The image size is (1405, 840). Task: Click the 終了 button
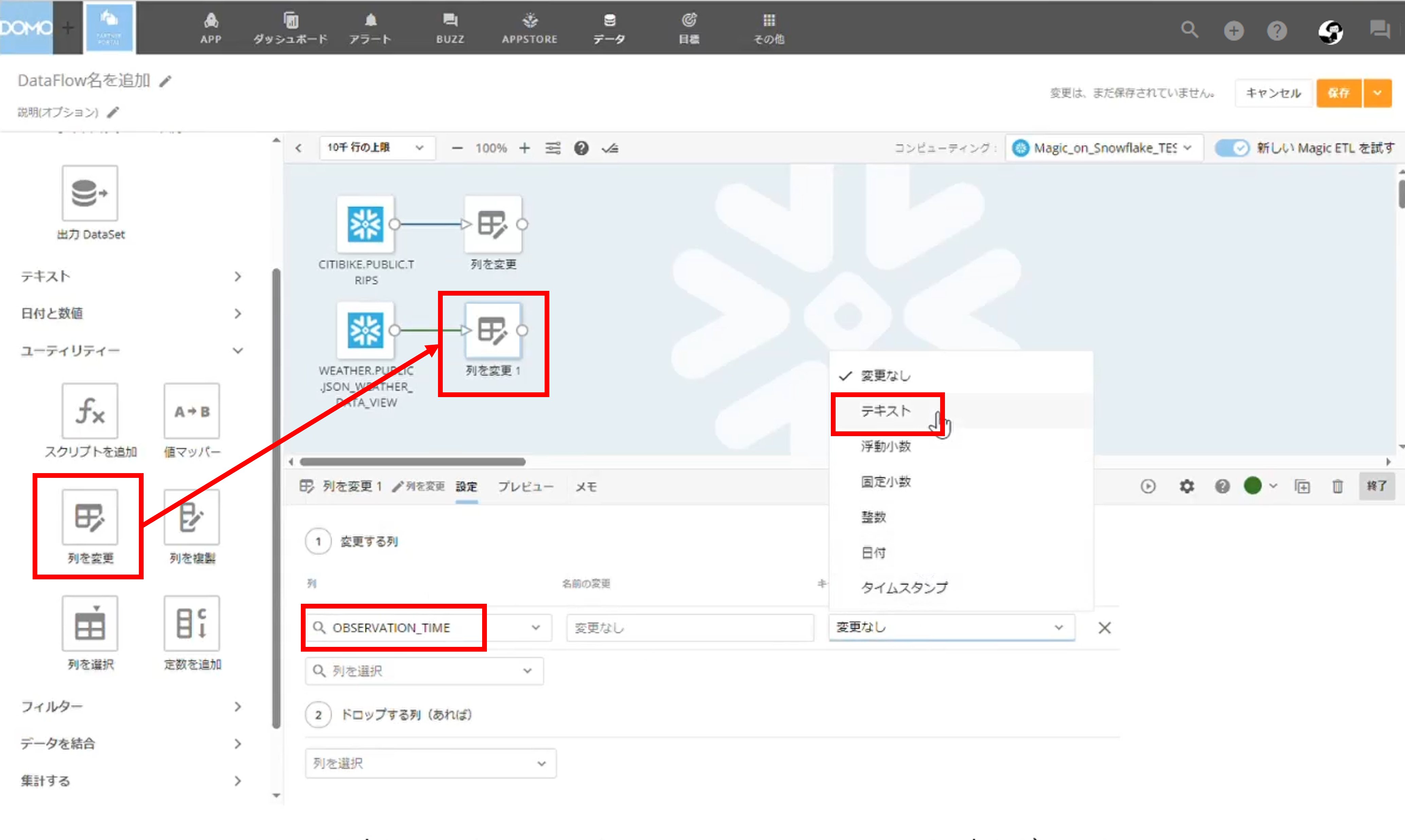(x=1377, y=486)
